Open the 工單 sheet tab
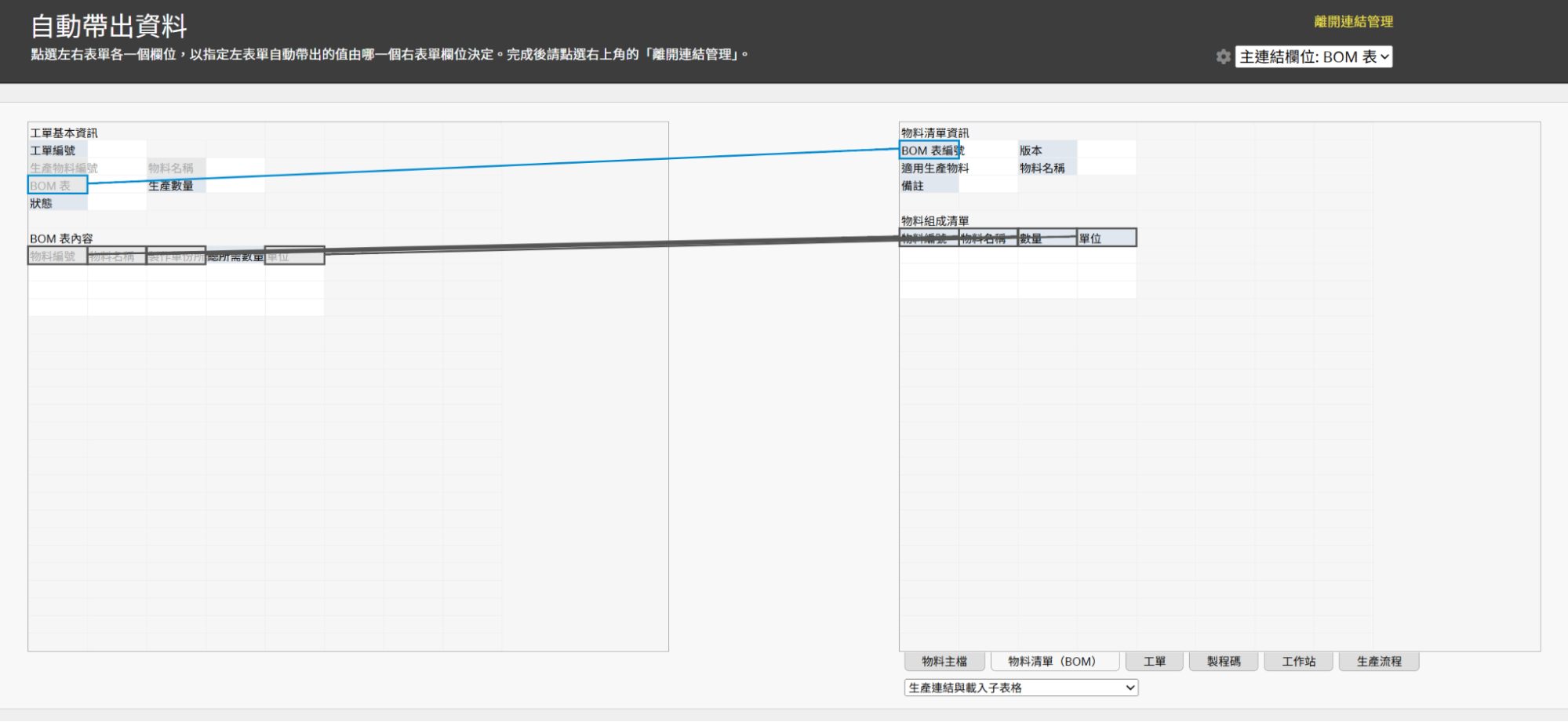1568x722 pixels. 1154,662
